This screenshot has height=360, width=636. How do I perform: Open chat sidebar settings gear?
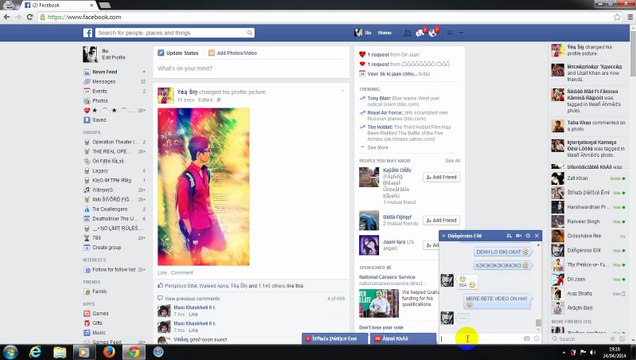612,339
